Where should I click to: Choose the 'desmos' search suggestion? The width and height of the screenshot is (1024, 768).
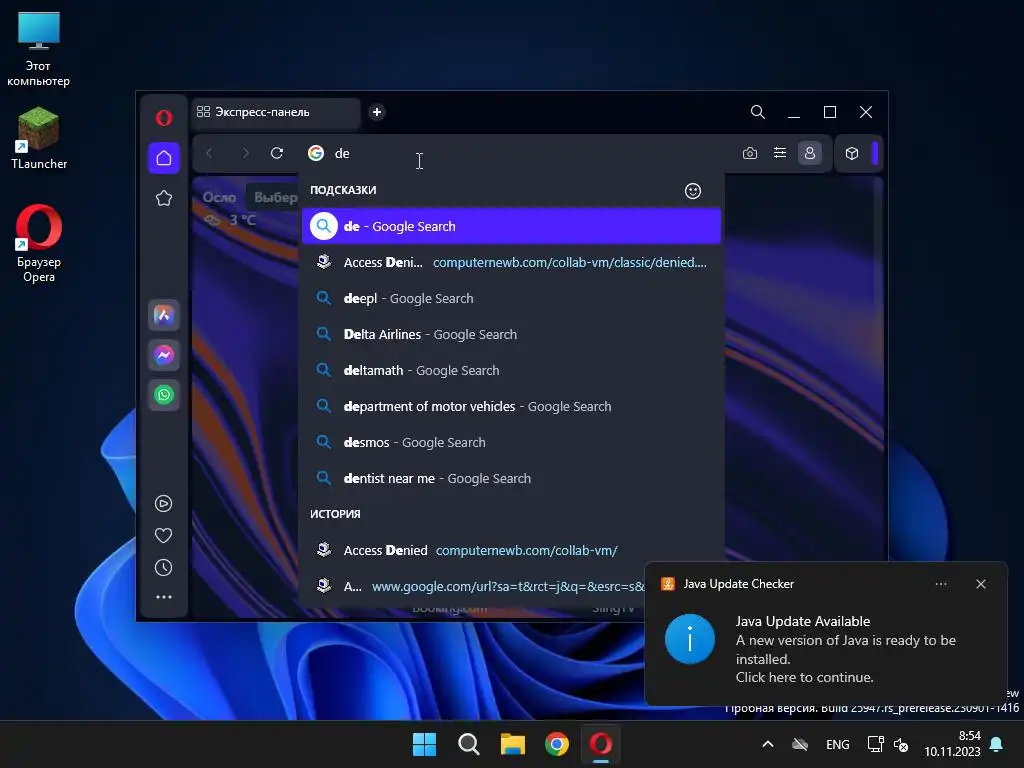point(511,442)
